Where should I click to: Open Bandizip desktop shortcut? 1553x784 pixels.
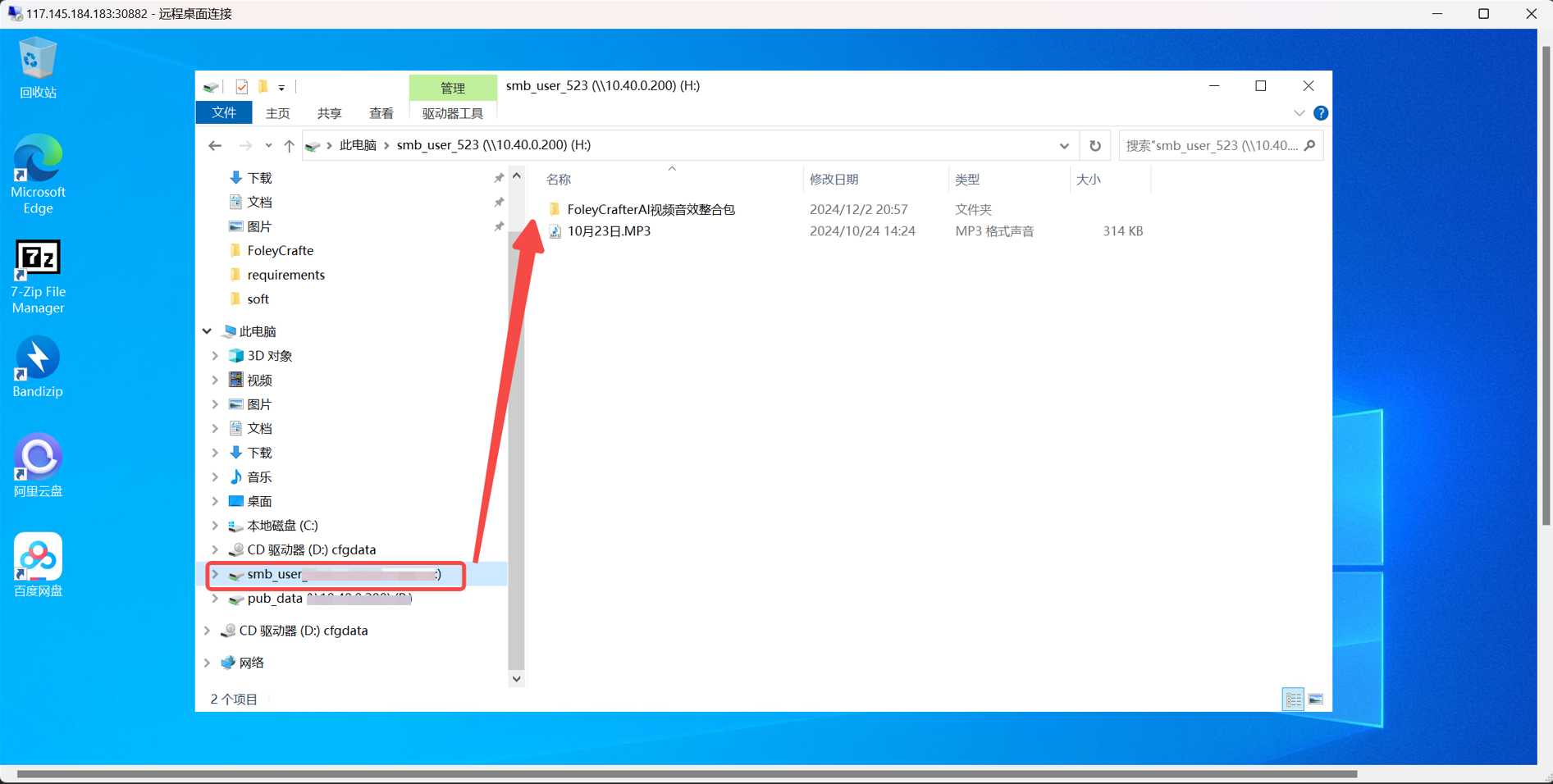[x=38, y=367]
